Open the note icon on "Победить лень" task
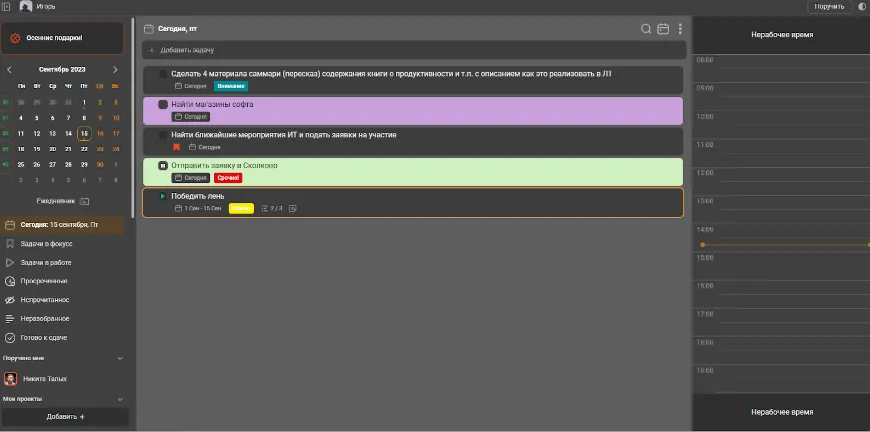870x432 pixels. pos(293,209)
